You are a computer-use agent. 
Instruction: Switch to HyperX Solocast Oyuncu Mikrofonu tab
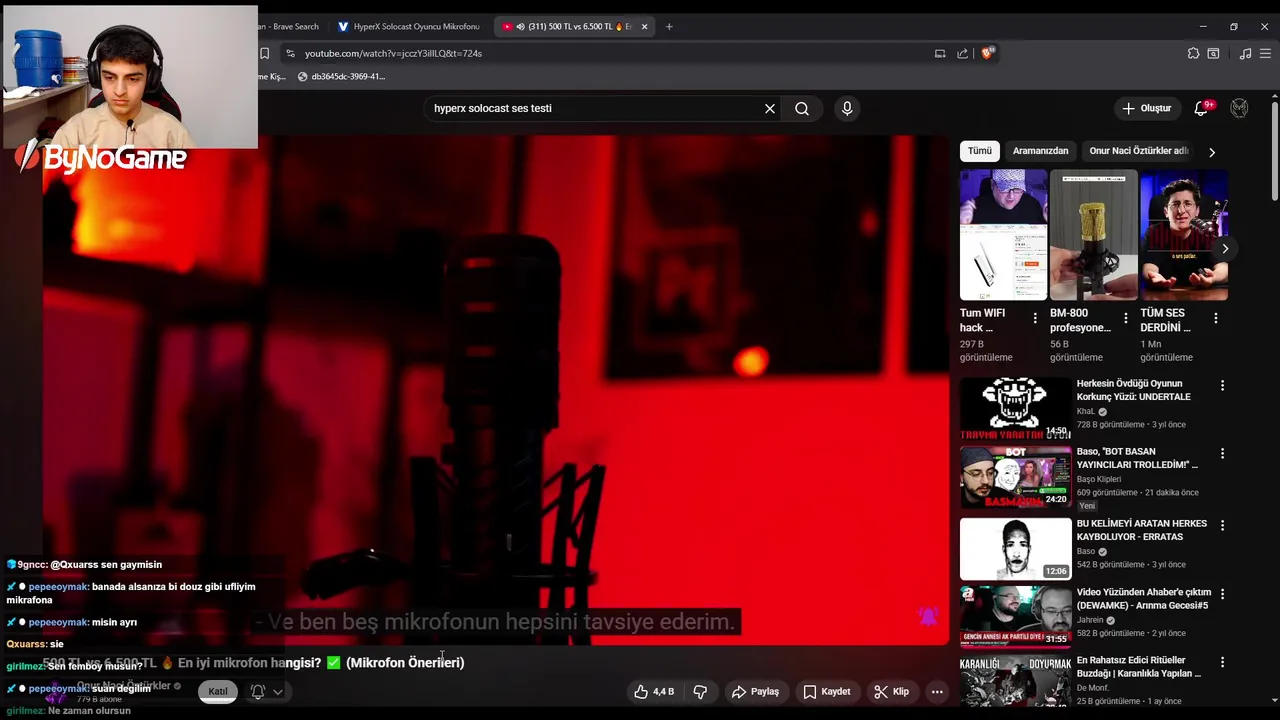point(408,26)
